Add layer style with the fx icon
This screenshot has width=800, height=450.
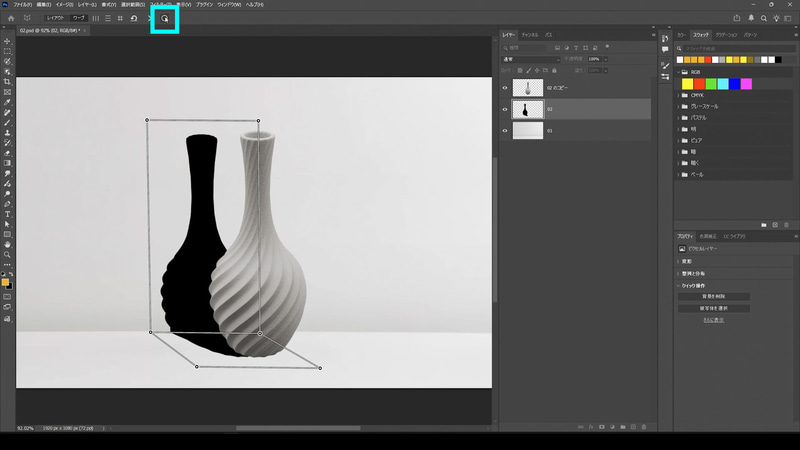591,427
